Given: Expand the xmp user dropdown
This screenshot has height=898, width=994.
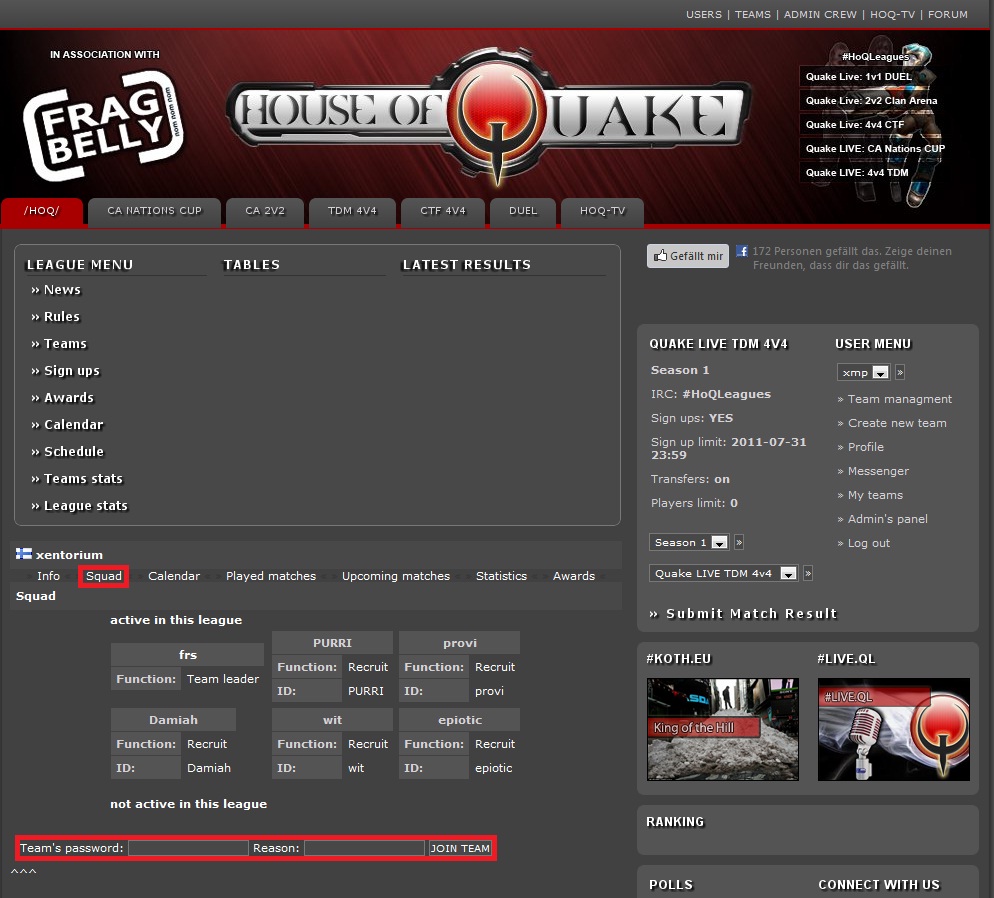Looking at the screenshot, I should click(x=863, y=372).
